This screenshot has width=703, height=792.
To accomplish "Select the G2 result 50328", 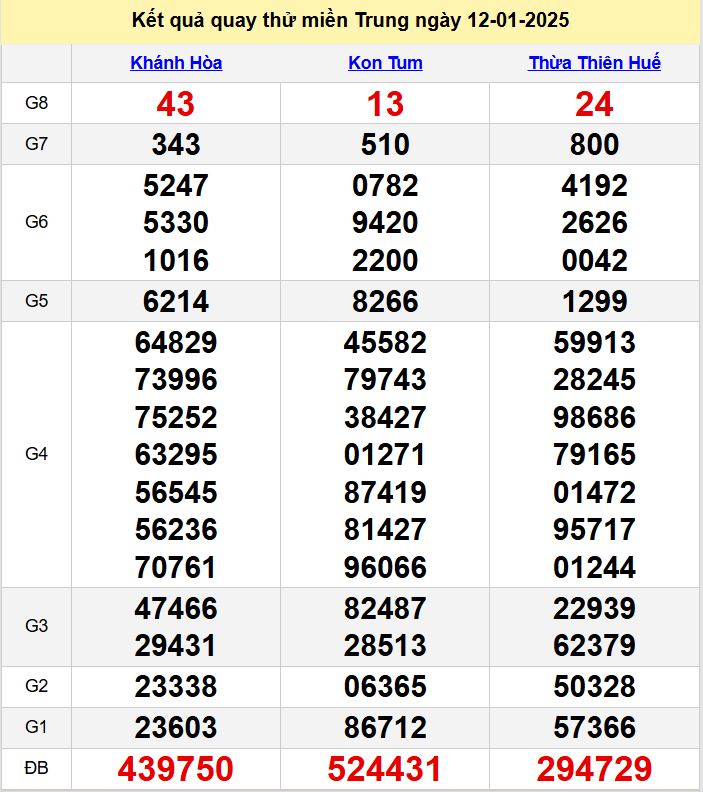I will (x=594, y=687).
